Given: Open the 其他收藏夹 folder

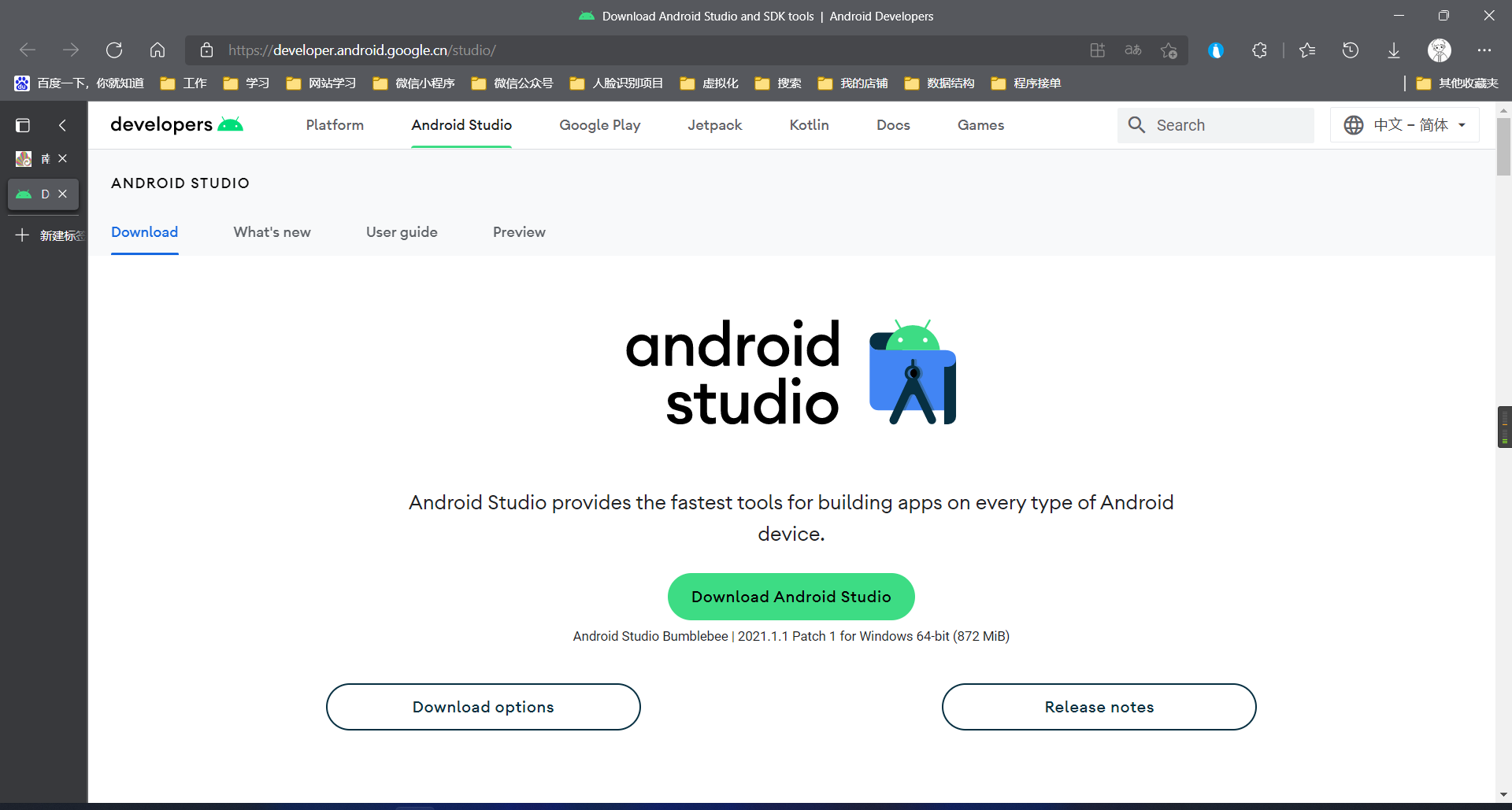Looking at the screenshot, I should (1458, 83).
